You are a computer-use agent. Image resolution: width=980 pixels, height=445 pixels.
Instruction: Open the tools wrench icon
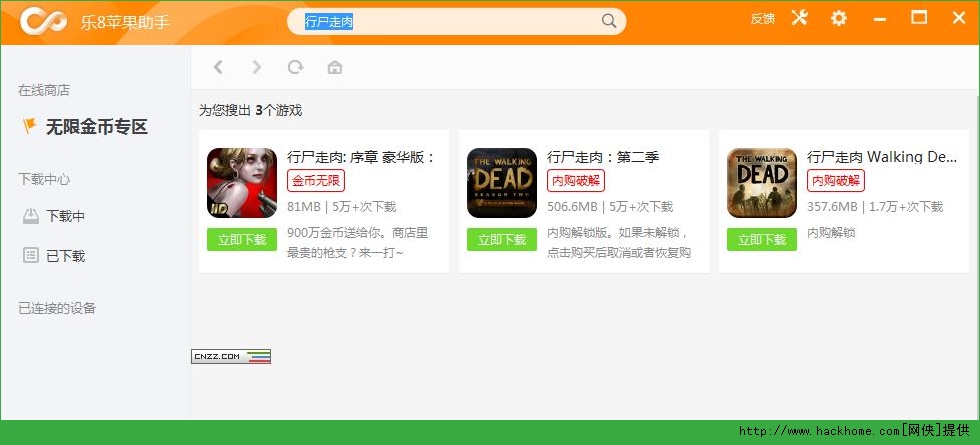tap(799, 18)
